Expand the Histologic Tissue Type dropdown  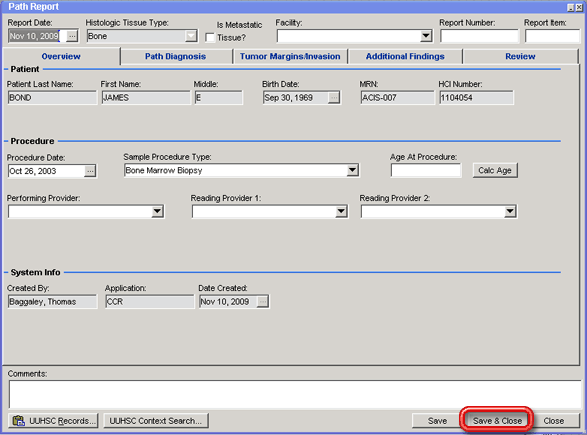191,36
